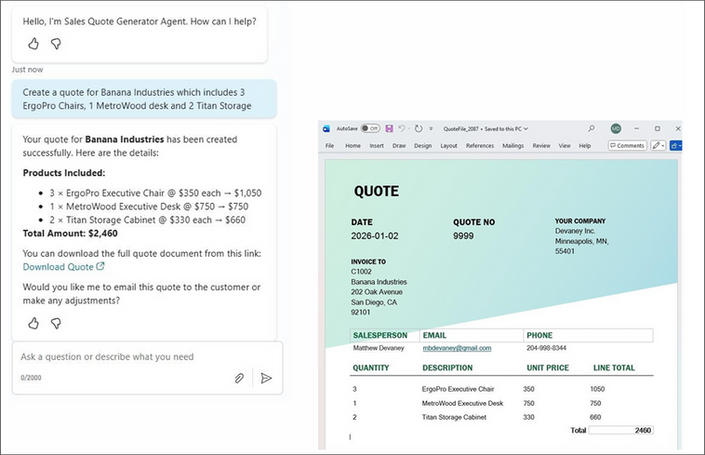Switch to the Draw ribbon tab
The width and height of the screenshot is (705, 455).
tap(399, 146)
